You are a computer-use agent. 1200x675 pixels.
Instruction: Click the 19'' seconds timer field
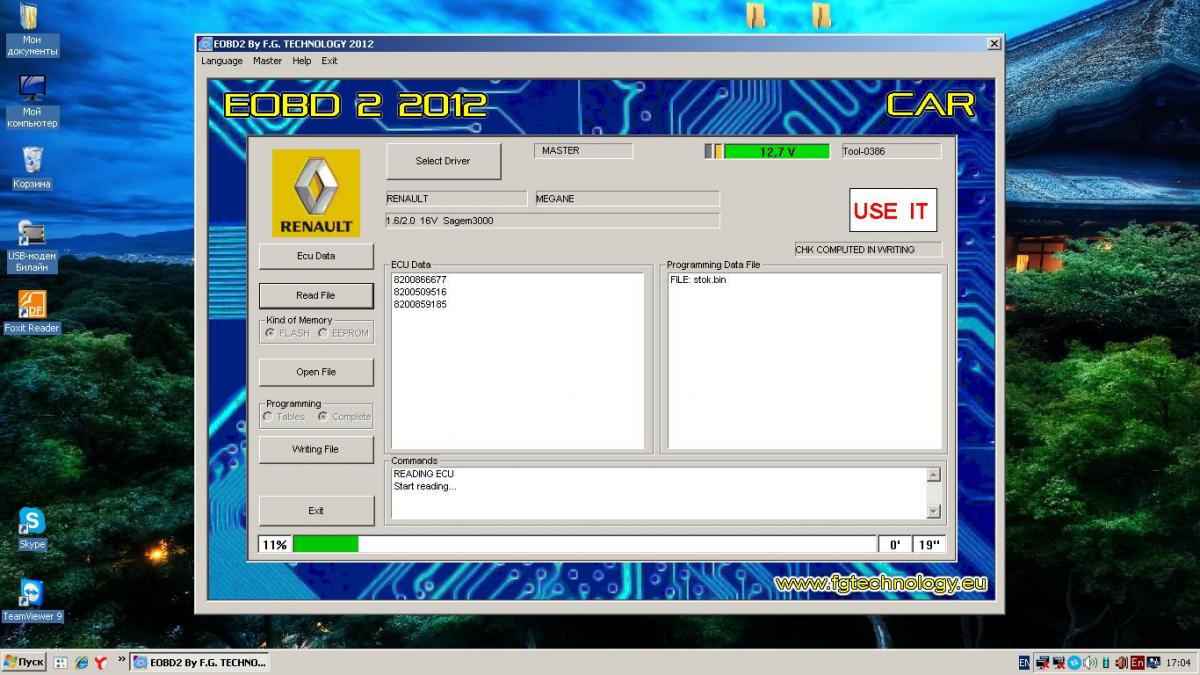point(929,545)
